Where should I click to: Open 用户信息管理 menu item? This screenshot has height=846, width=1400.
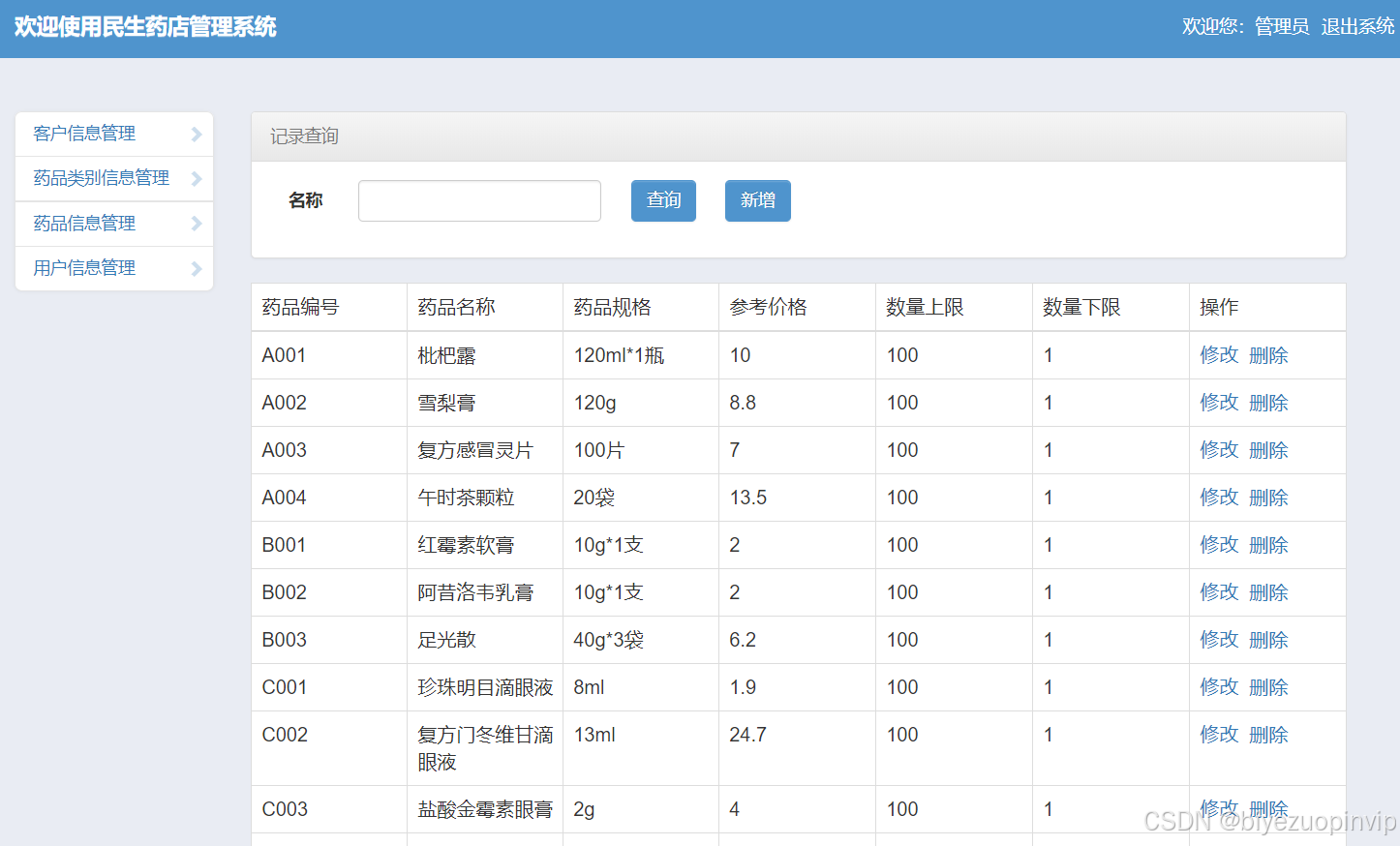114,268
